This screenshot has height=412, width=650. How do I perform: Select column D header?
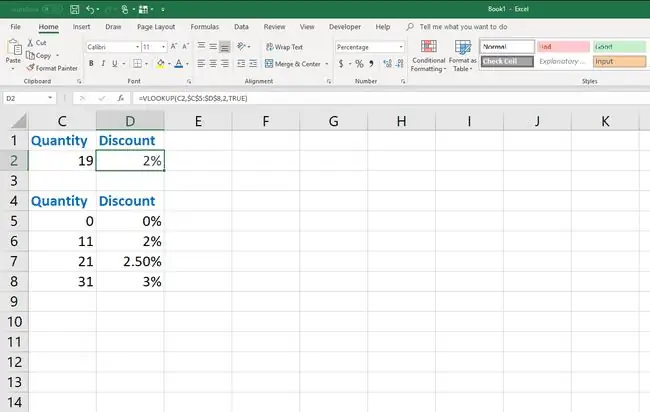(130, 121)
